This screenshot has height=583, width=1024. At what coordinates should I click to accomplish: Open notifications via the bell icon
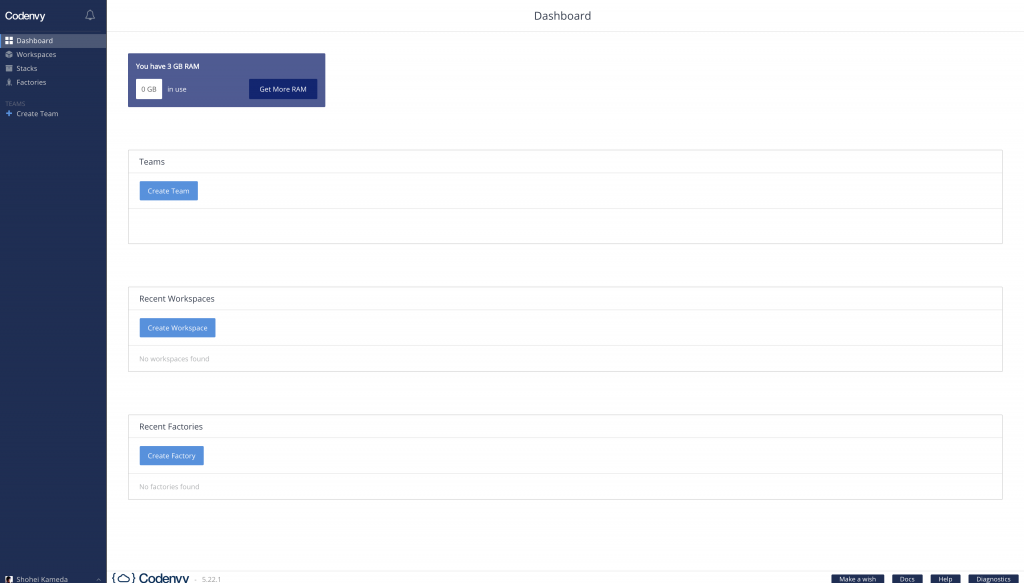point(88,16)
